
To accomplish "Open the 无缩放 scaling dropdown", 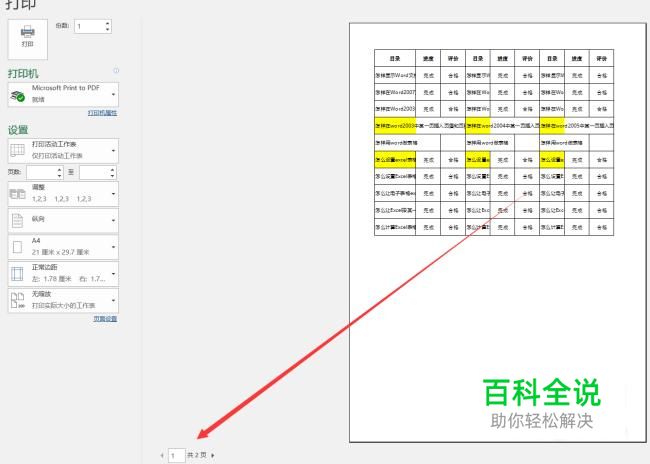I will pyautogui.click(x=63, y=300).
